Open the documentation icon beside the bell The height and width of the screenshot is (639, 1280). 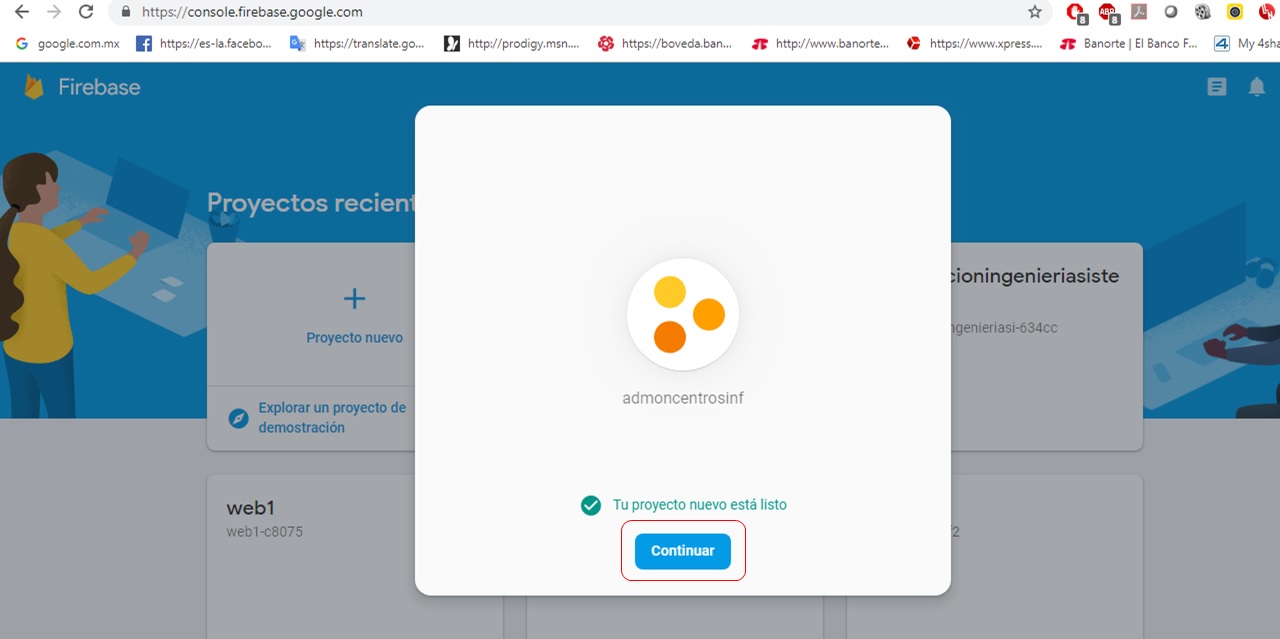tap(1216, 87)
